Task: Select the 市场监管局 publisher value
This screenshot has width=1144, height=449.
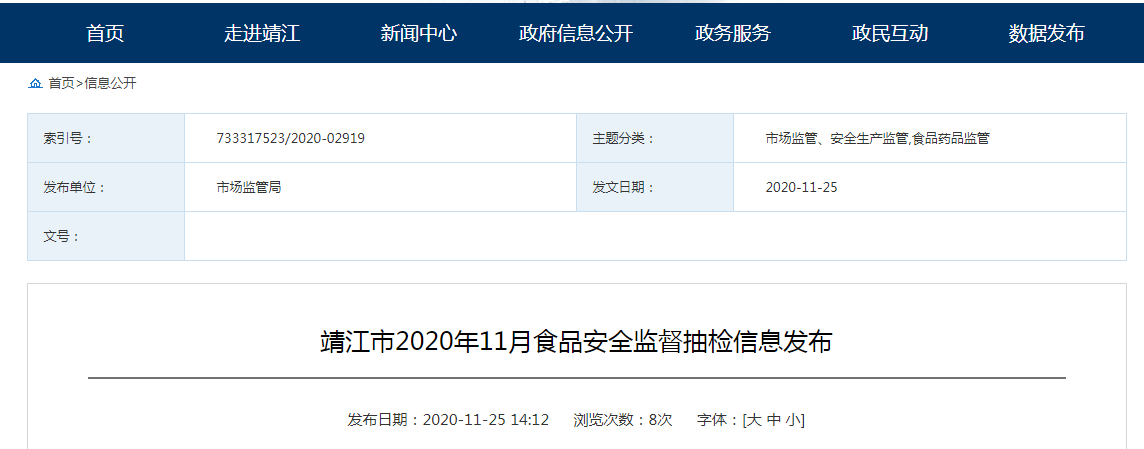Action: [249, 187]
